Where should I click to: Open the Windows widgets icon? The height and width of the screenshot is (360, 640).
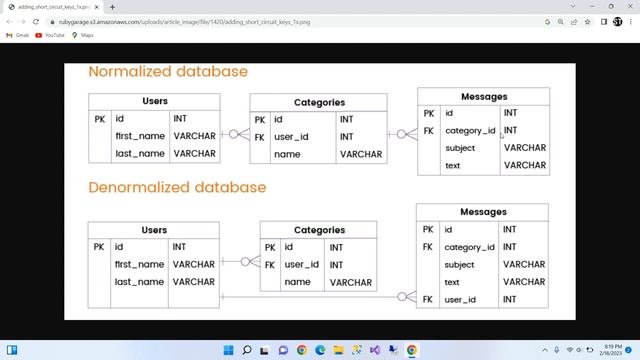[x=12, y=350]
